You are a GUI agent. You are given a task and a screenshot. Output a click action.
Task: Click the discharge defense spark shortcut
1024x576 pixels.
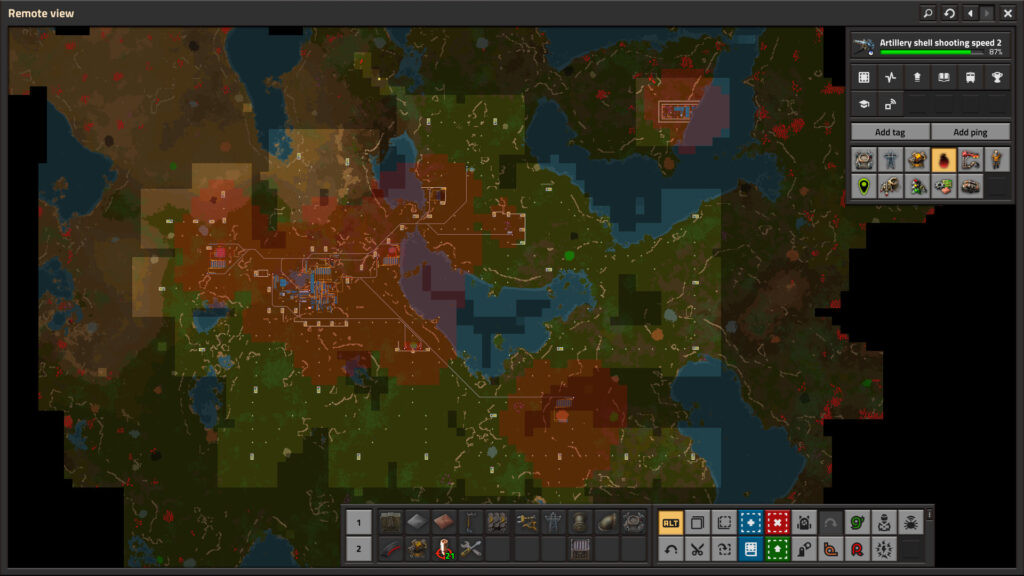(884, 549)
